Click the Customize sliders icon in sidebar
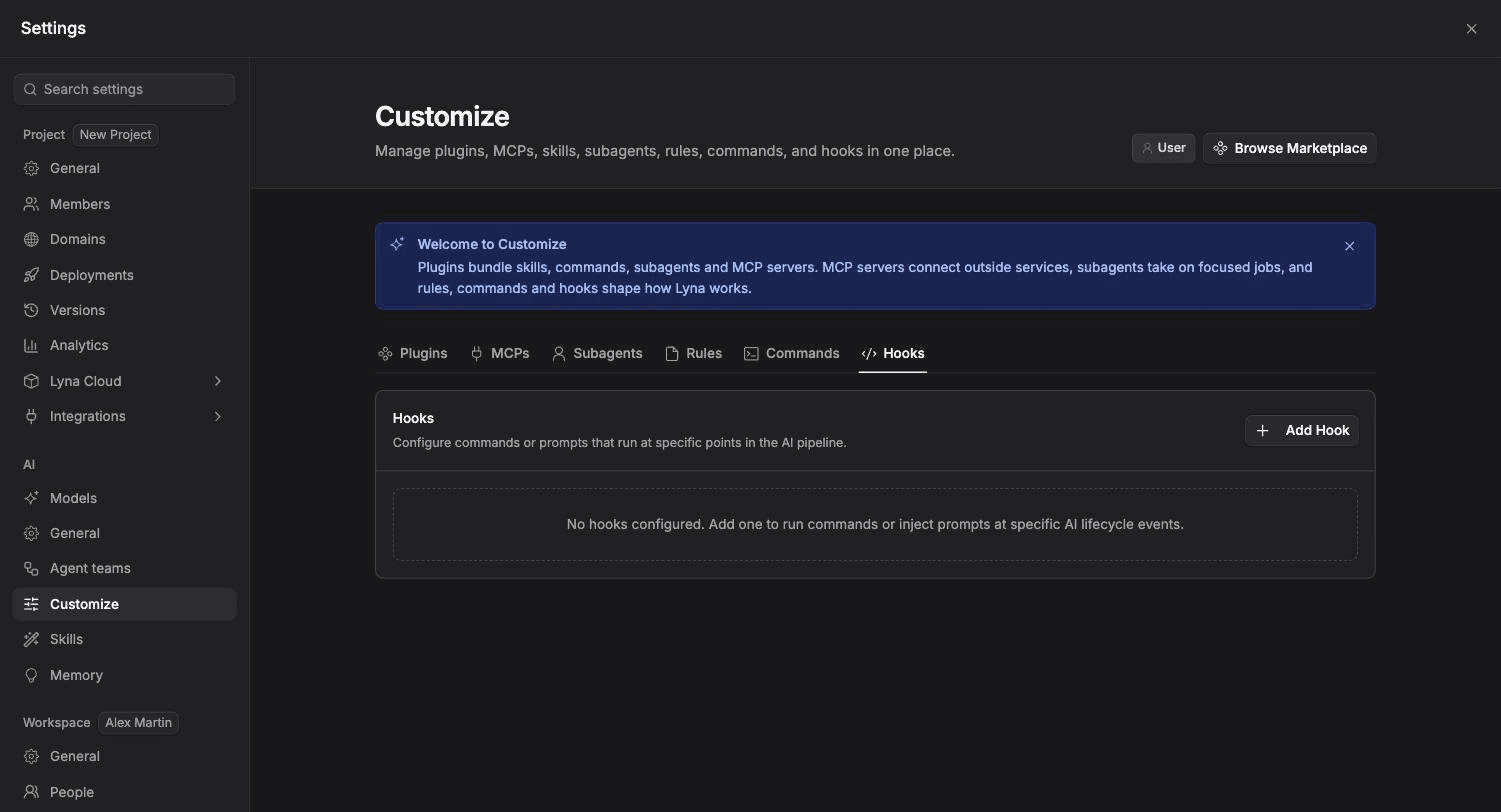Viewport: 1501px width, 812px height. click(x=31, y=604)
